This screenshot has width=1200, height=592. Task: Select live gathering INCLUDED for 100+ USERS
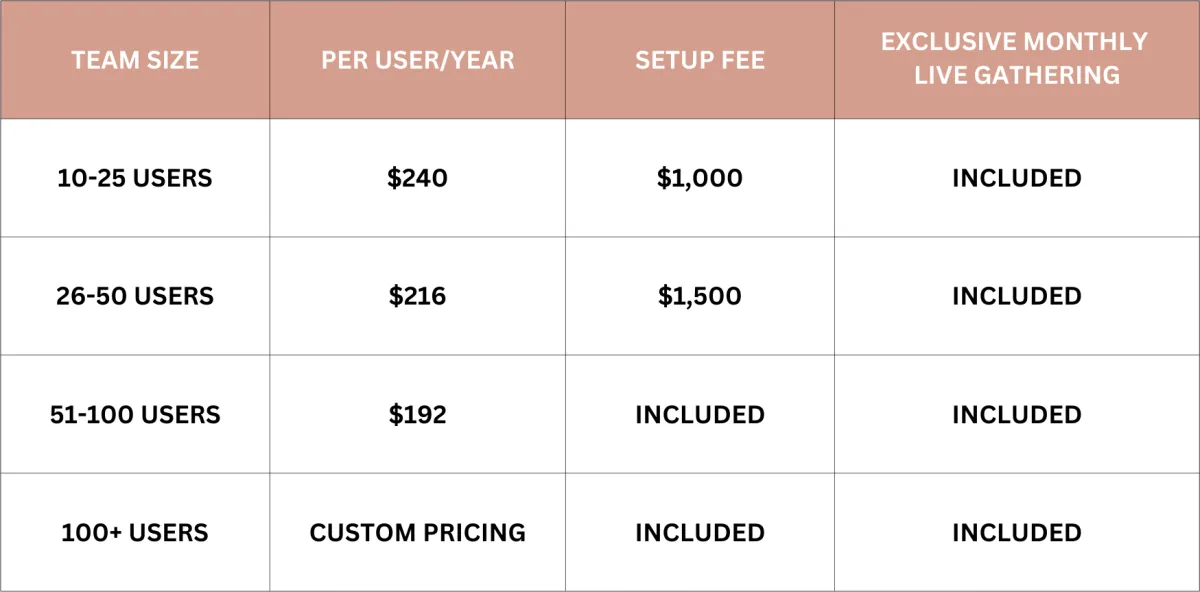[1017, 532]
